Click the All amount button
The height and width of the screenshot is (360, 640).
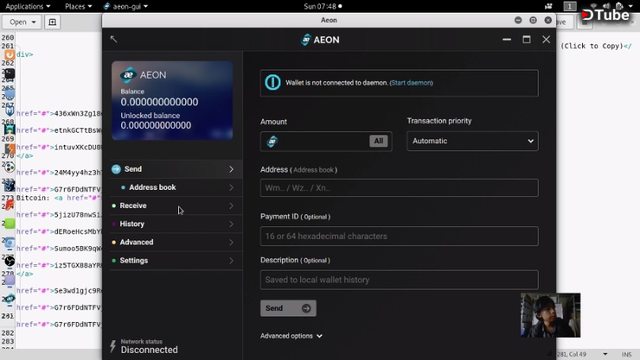[378, 141]
